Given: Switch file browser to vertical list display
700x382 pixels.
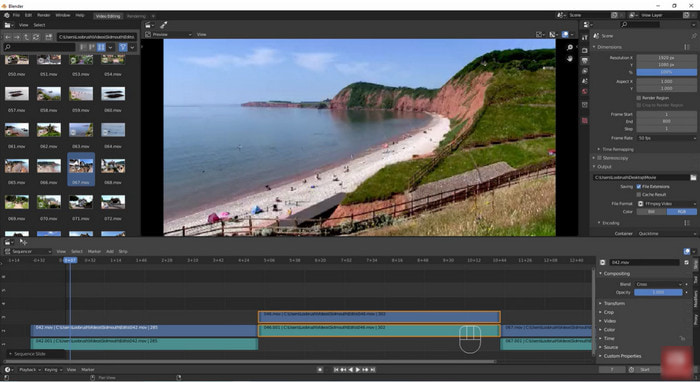Looking at the screenshot, I should [83, 47].
